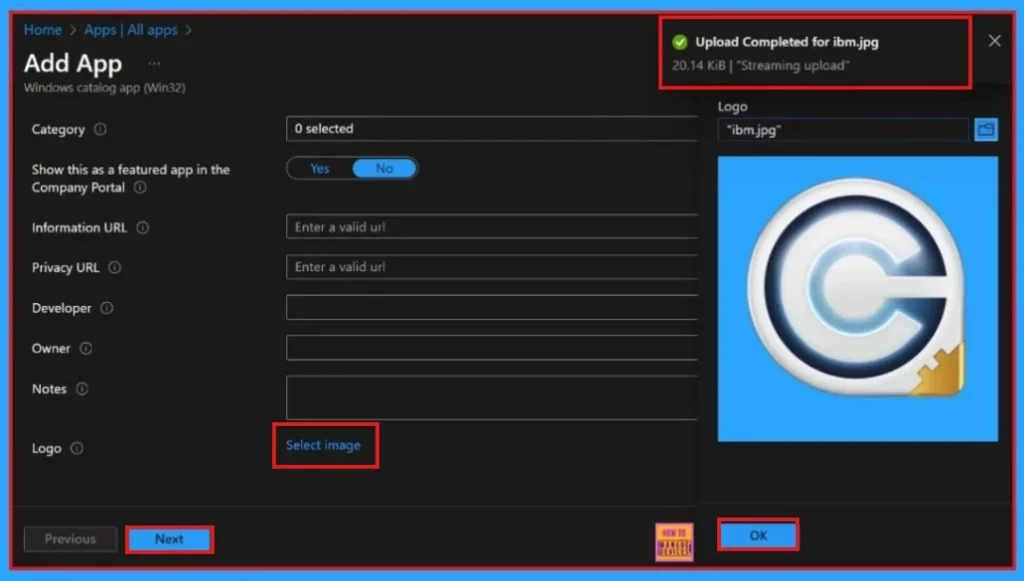Screen dimensions: 1024x581
Task: Focus the Privacy URL input field
Action: coord(492,266)
